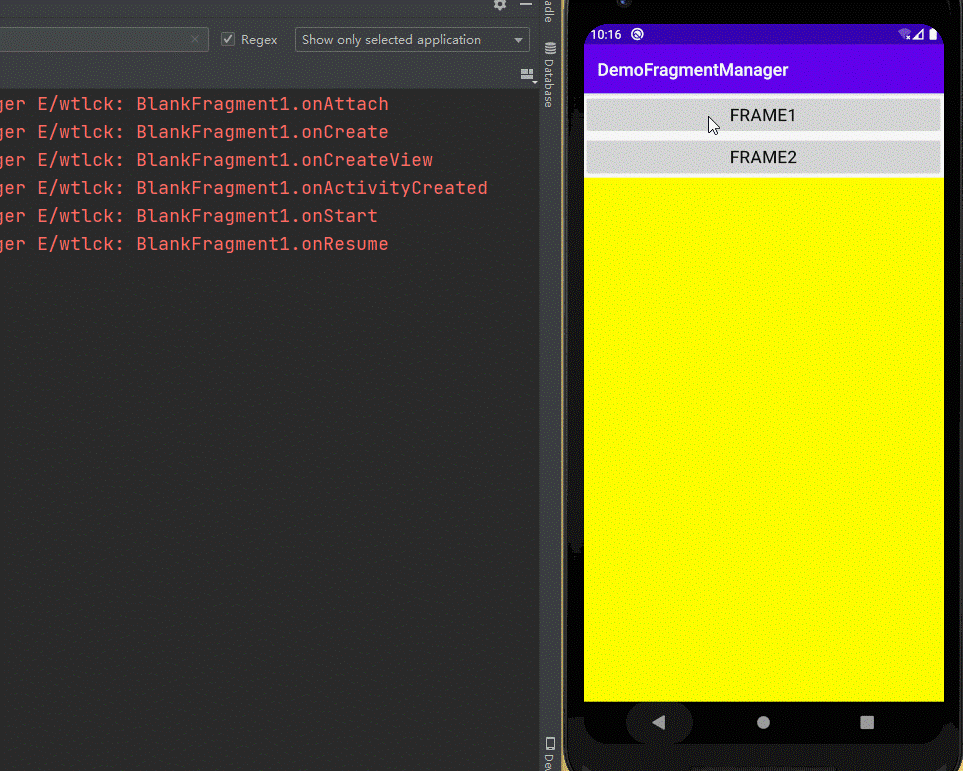
Task: Click the Wi-Fi status icon
Action: [x=904, y=34]
